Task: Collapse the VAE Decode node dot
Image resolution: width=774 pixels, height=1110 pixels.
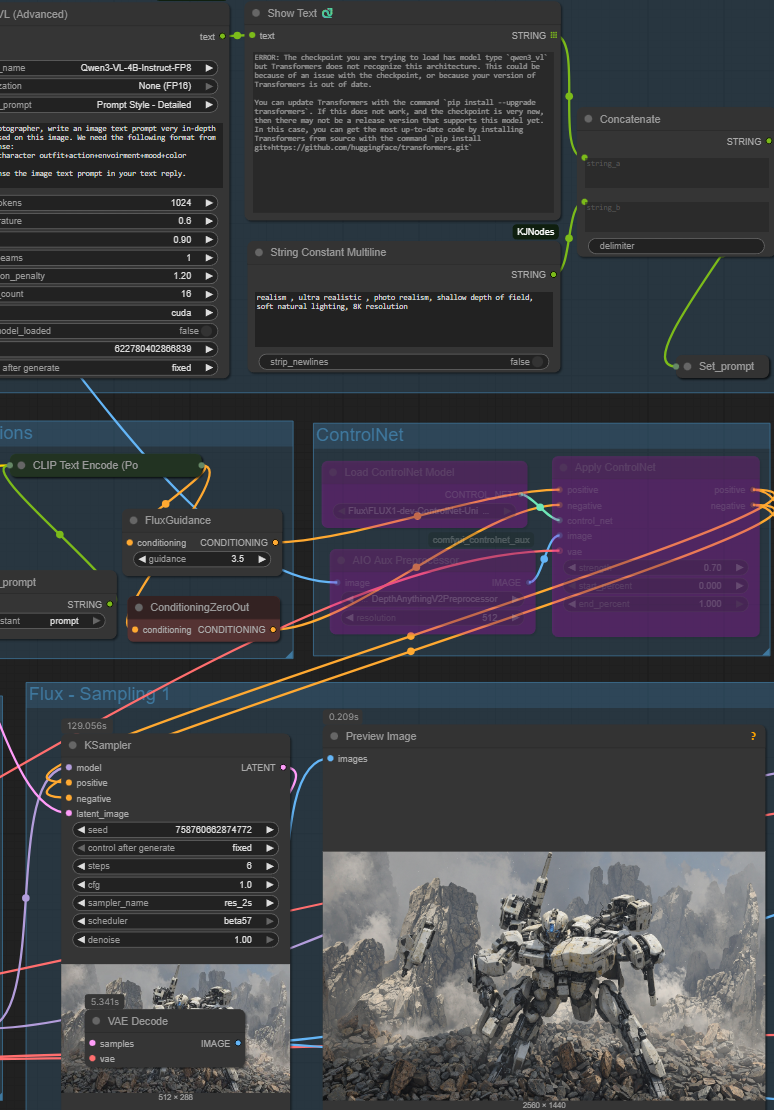Action: pyautogui.click(x=96, y=1021)
